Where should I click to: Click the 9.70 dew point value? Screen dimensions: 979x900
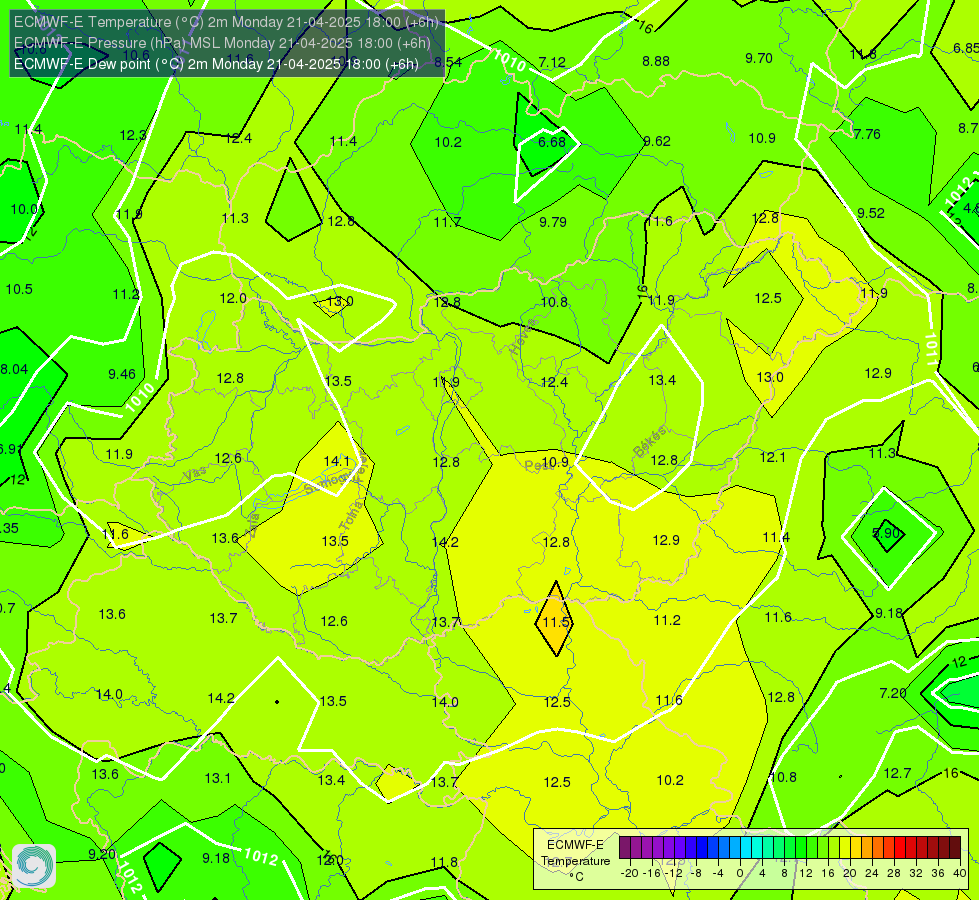point(759,58)
